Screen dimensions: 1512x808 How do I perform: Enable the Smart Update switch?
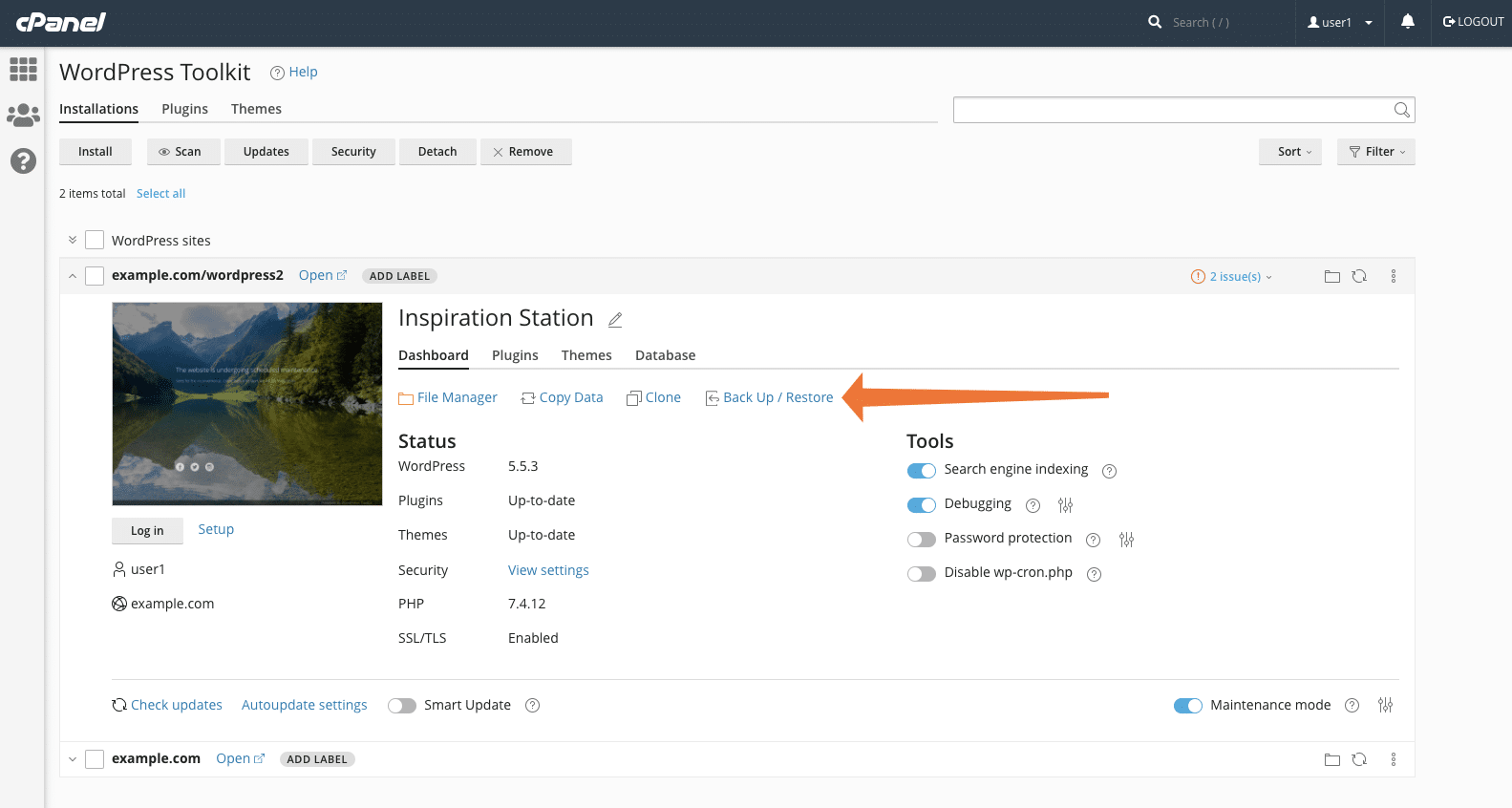point(402,706)
